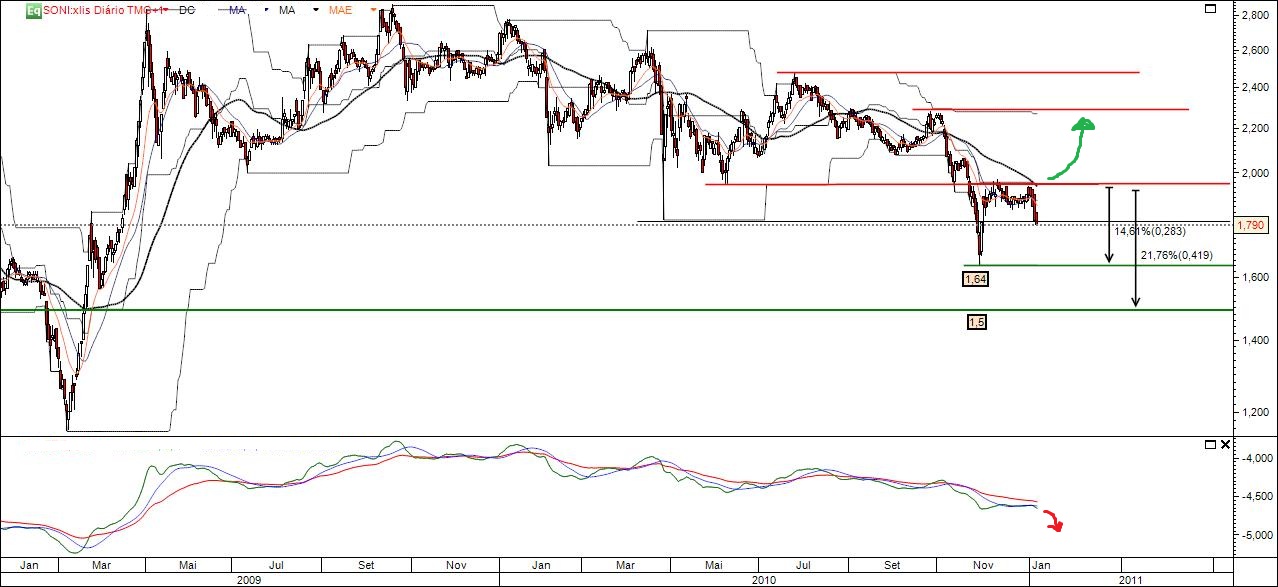This screenshot has height=587, width=1278.
Task: Select the black MA indicator label
Action: [287, 10]
